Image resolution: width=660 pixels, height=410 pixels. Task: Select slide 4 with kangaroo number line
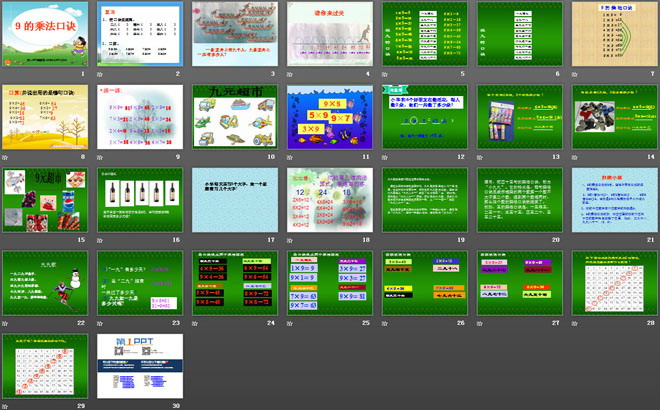(x=330, y=34)
